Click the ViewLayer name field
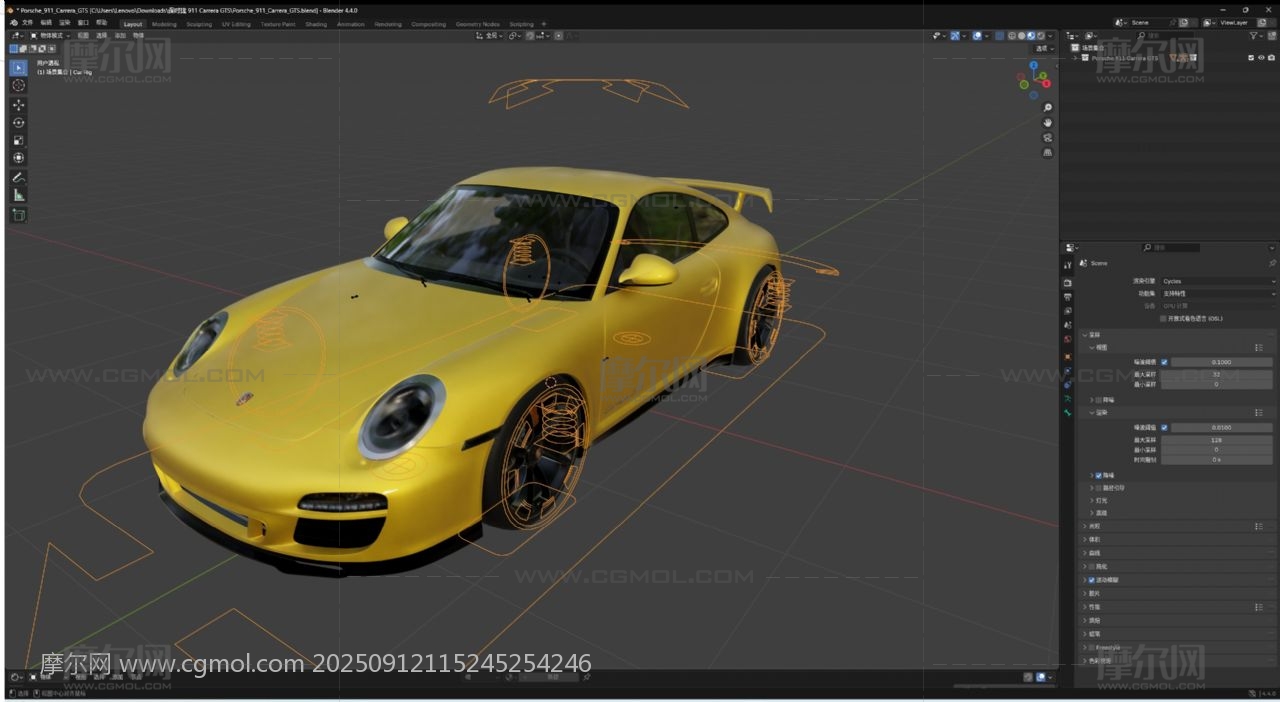 [1235, 22]
